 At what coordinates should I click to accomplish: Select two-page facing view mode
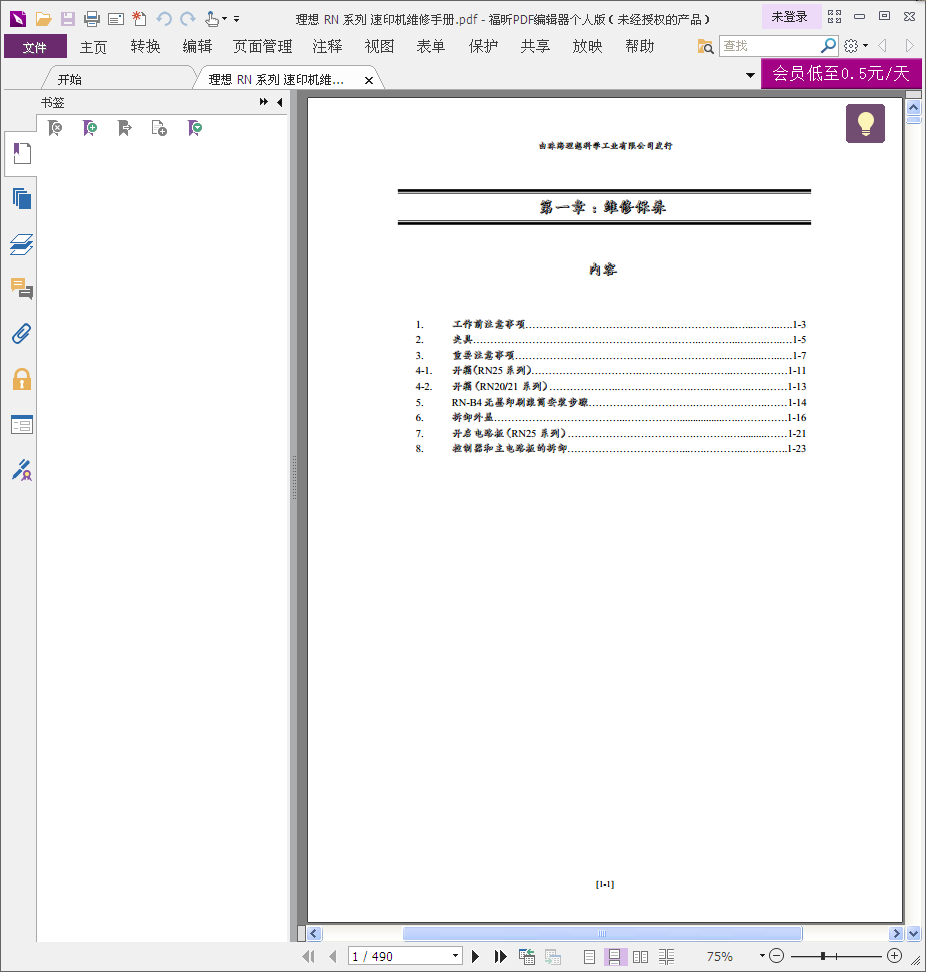coord(640,957)
